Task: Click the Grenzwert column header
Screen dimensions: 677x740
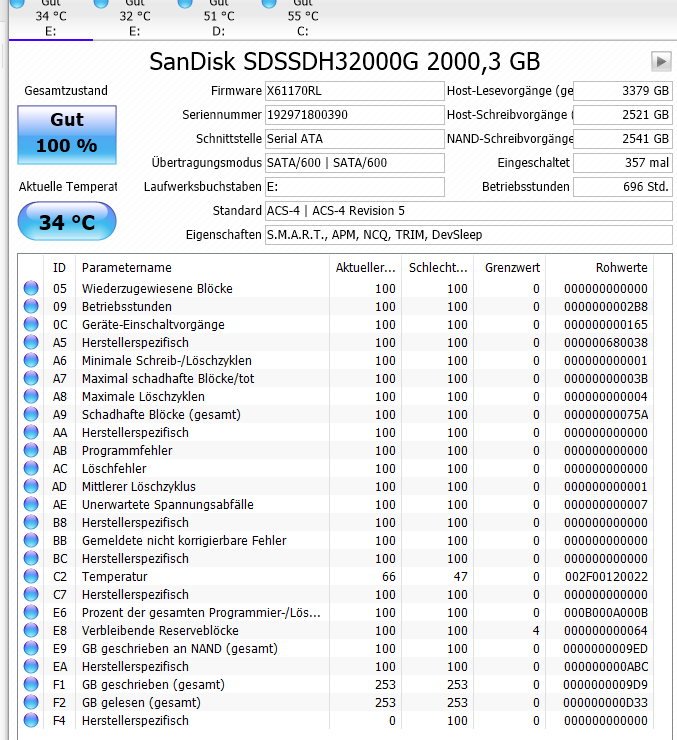Action: point(510,268)
